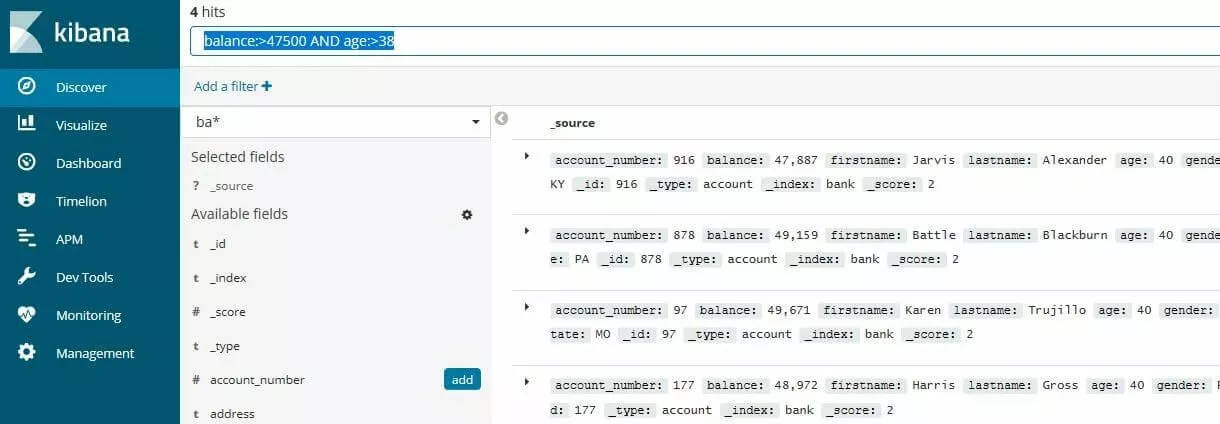Collapse the fields sidebar with arrow button

point(502,119)
